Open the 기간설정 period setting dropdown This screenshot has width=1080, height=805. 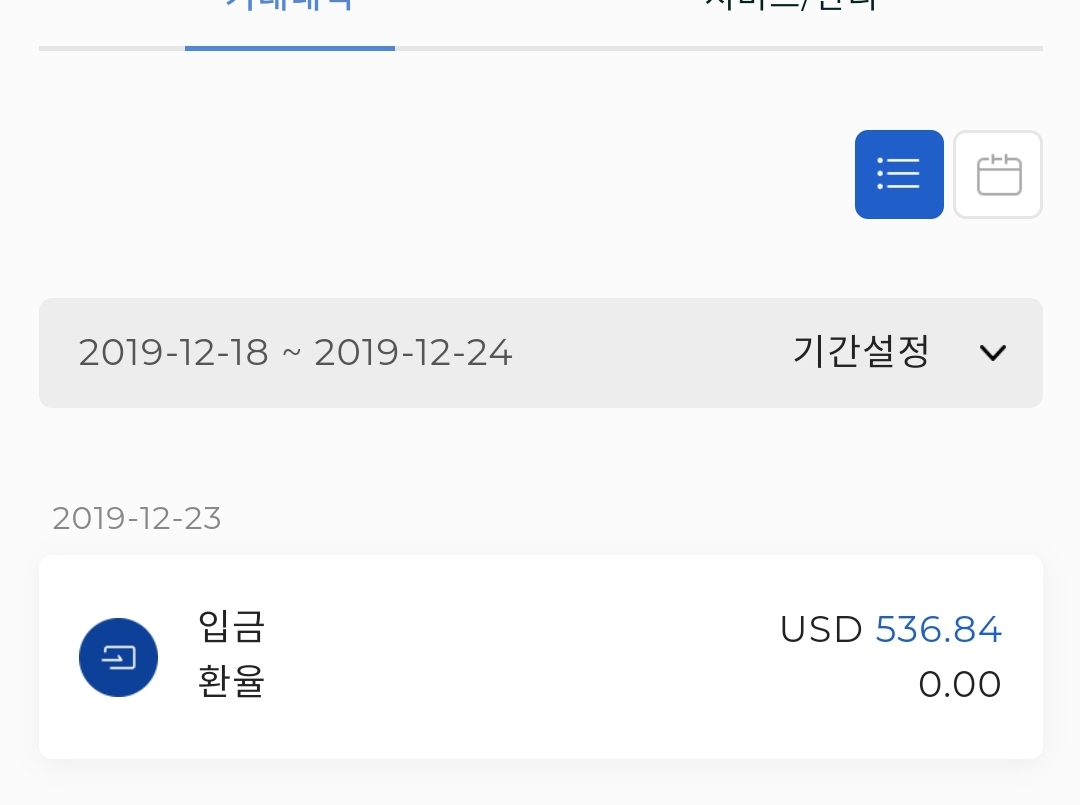861,352
